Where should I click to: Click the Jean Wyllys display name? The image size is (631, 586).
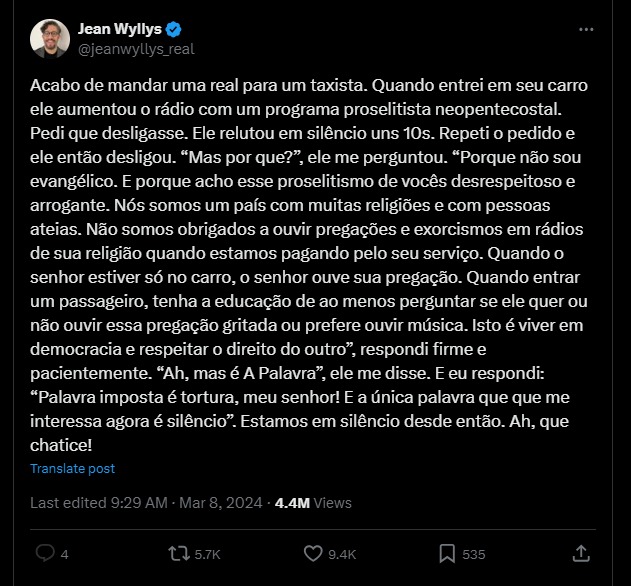click(x=120, y=29)
